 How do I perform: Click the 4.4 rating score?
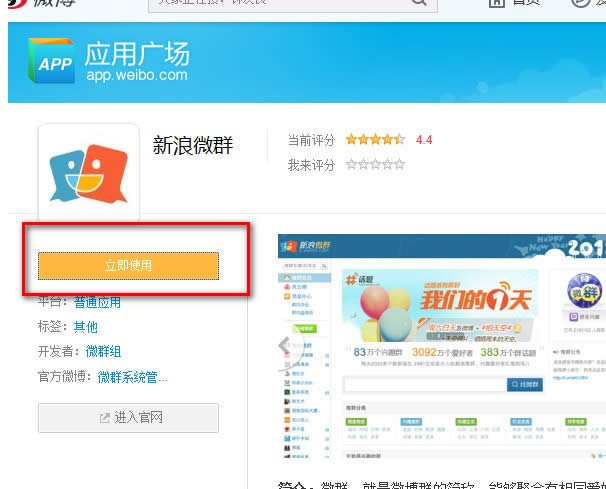(x=424, y=140)
